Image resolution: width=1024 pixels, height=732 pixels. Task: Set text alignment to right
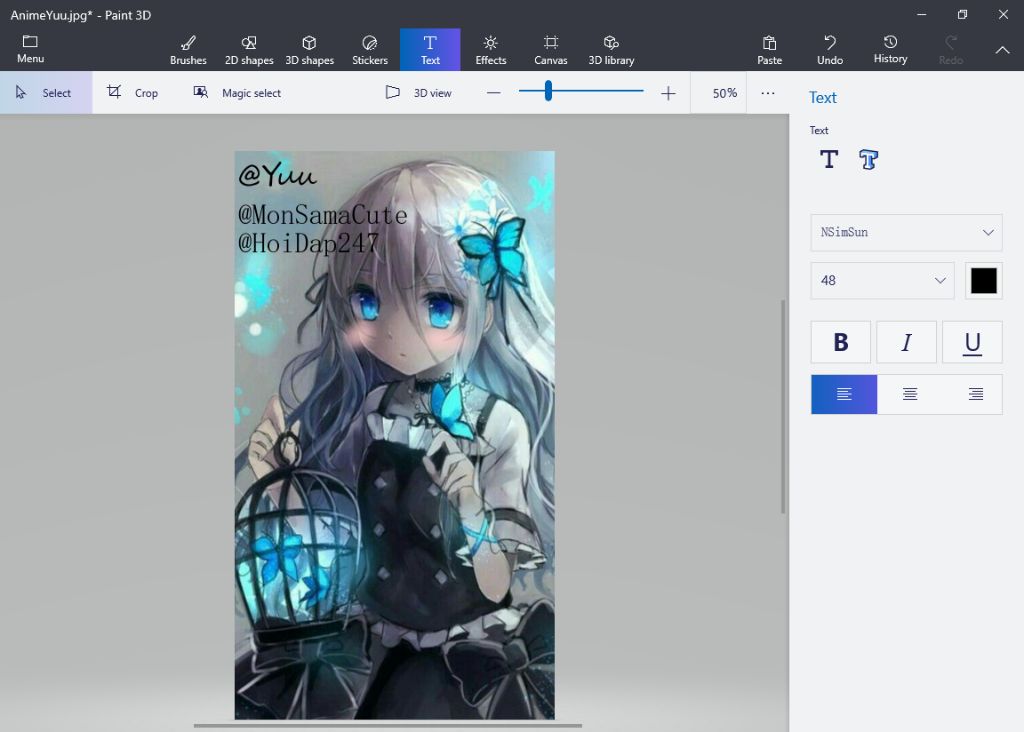pos(976,394)
